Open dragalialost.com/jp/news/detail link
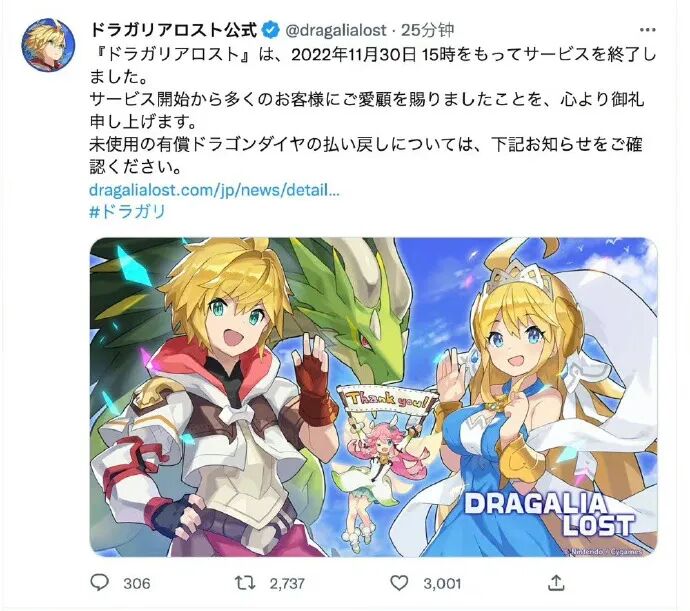The image size is (690, 611). pos(214,190)
